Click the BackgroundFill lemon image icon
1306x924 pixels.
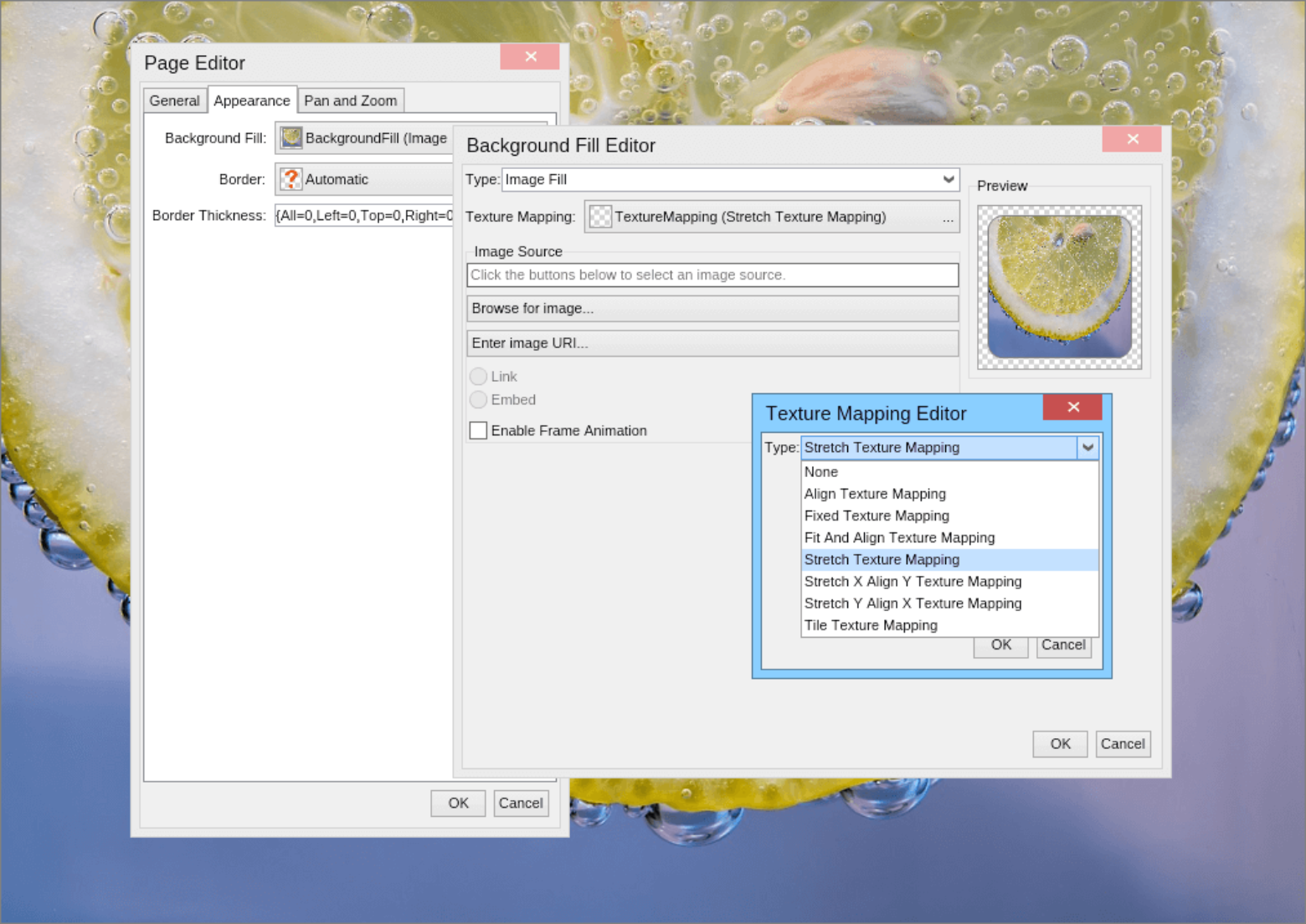point(291,138)
